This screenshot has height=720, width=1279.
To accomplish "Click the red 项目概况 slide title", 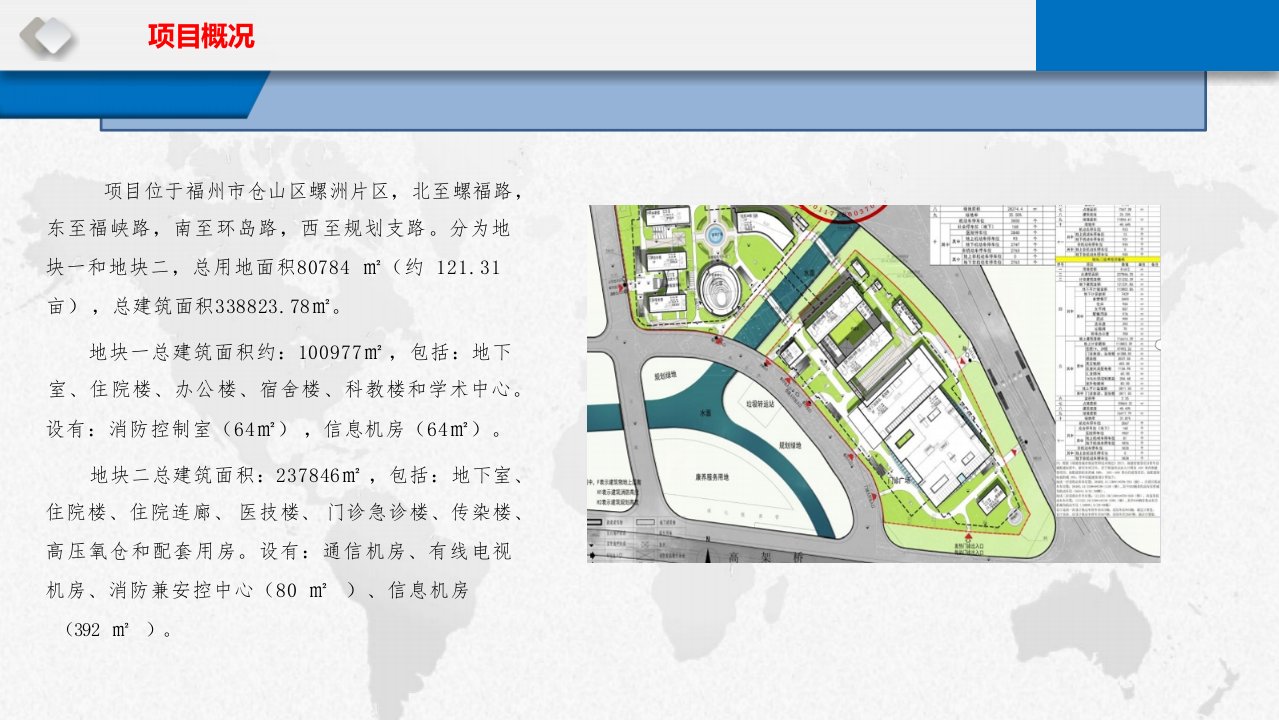I will pos(201,37).
